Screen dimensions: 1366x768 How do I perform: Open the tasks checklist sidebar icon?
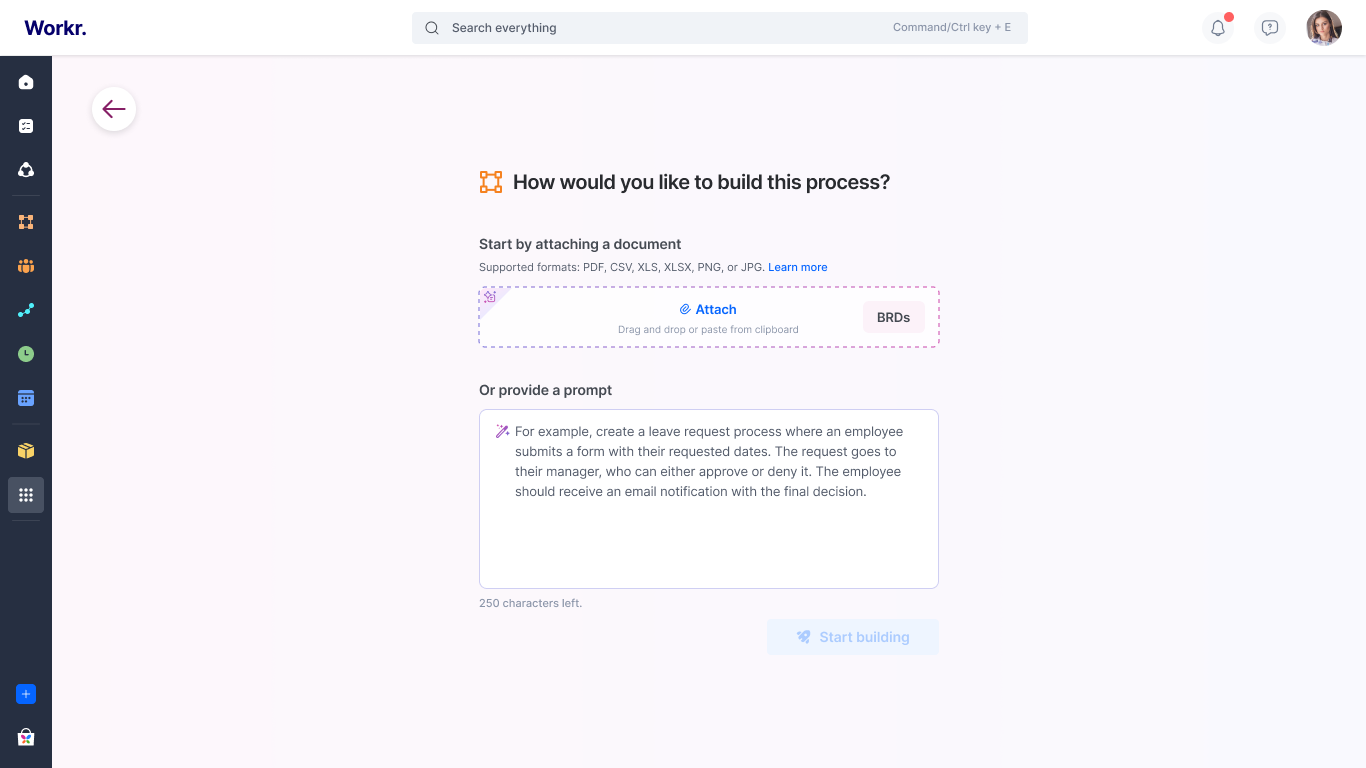pos(26,126)
